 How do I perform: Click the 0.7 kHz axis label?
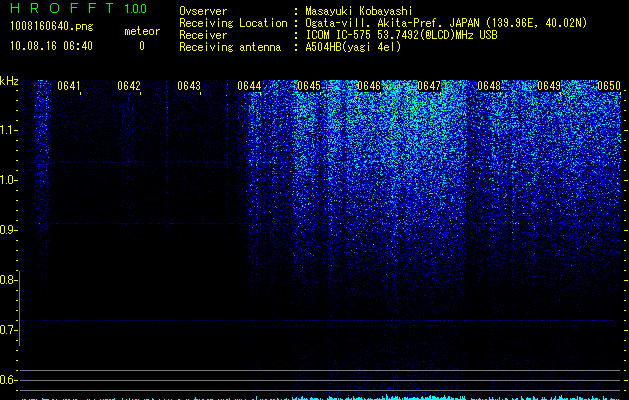click(x=7, y=330)
